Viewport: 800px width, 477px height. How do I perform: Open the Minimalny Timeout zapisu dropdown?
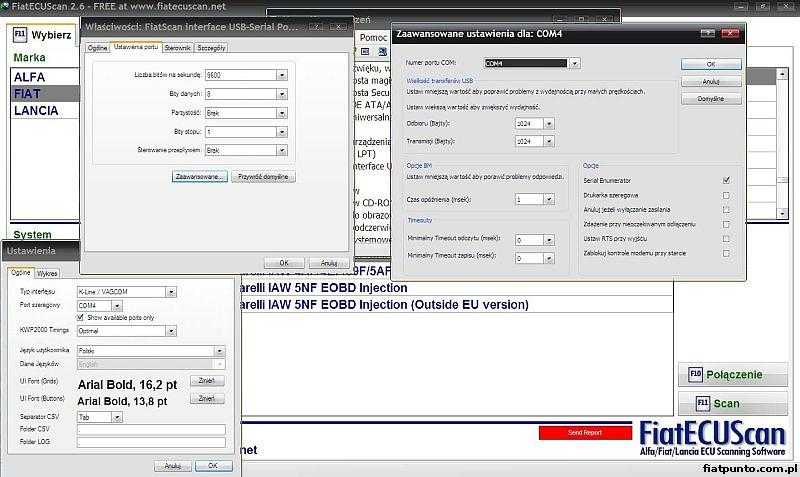point(549,259)
